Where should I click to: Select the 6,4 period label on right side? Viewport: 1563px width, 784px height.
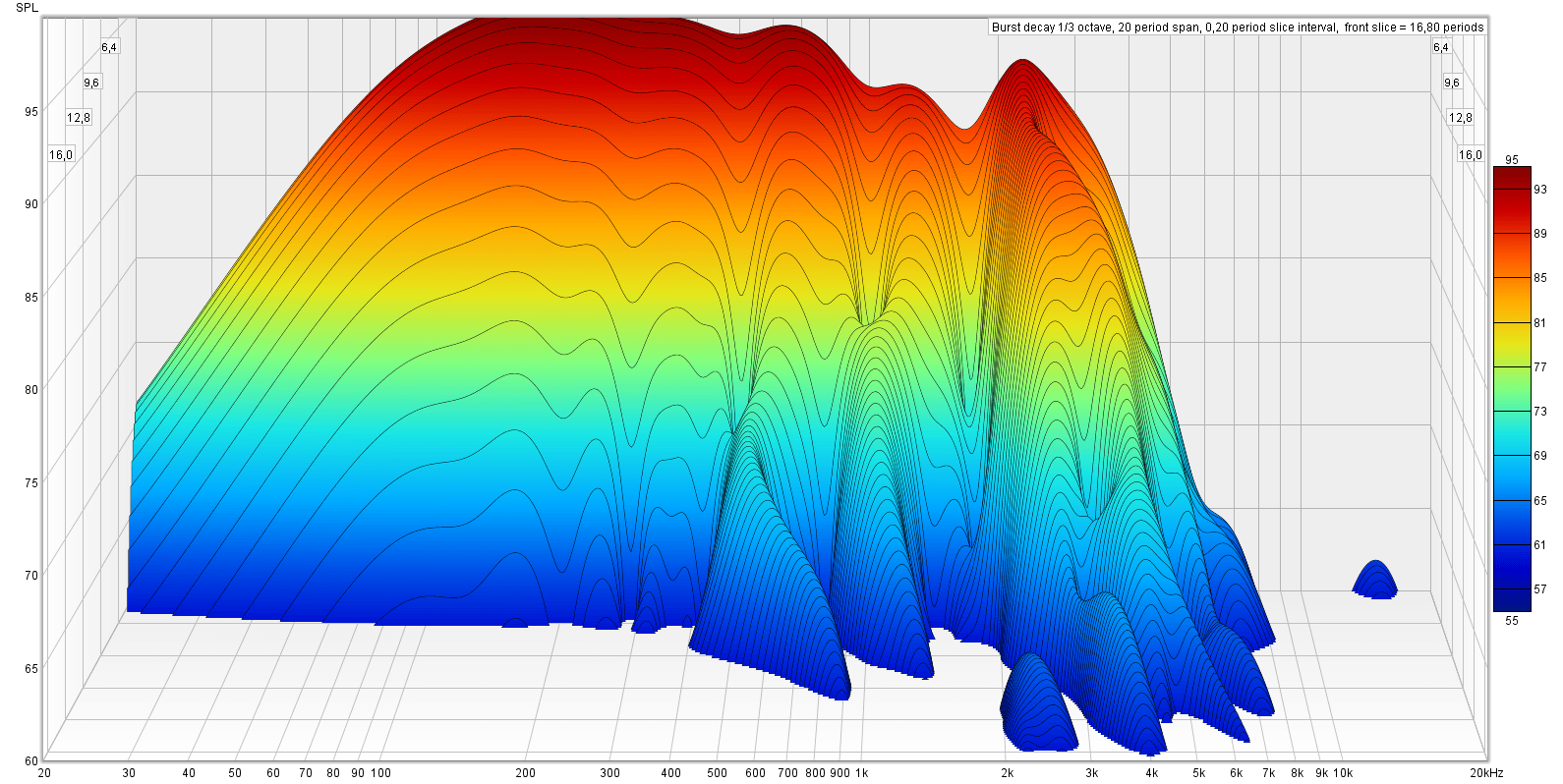[1440, 47]
